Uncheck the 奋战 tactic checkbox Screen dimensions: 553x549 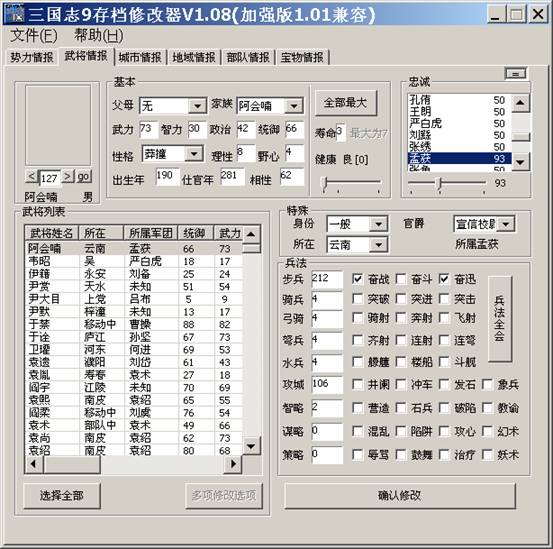tap(357, 279)
